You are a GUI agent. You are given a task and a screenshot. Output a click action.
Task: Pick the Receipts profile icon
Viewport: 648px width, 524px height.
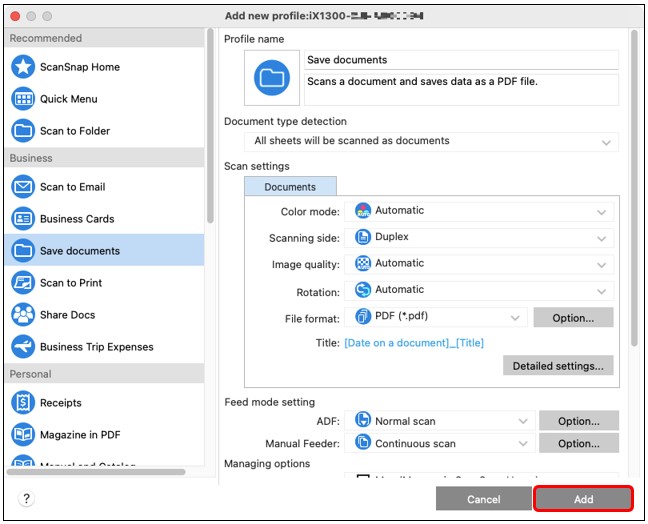23,403
